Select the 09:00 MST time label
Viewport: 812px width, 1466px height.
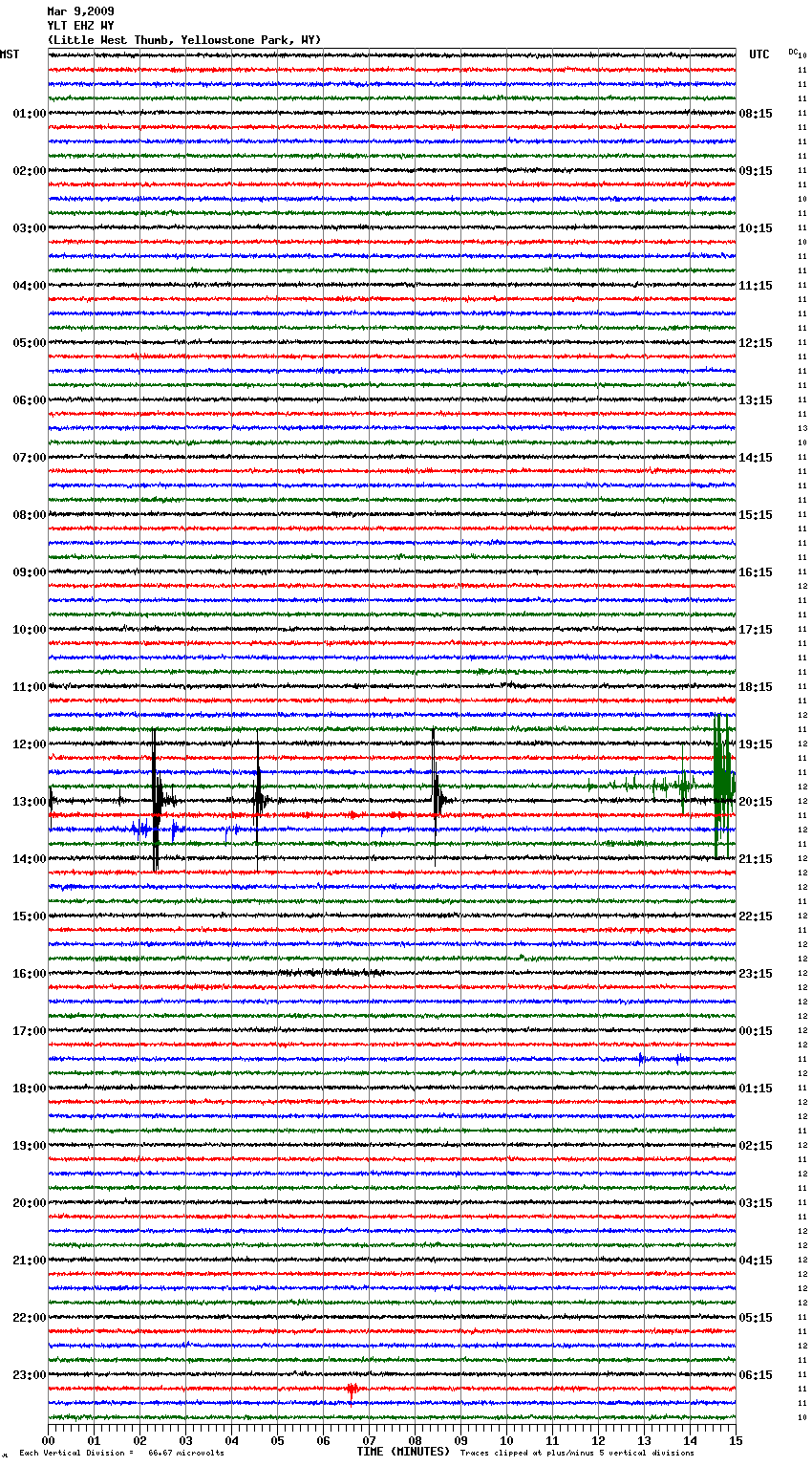click(x=30, y=572)
